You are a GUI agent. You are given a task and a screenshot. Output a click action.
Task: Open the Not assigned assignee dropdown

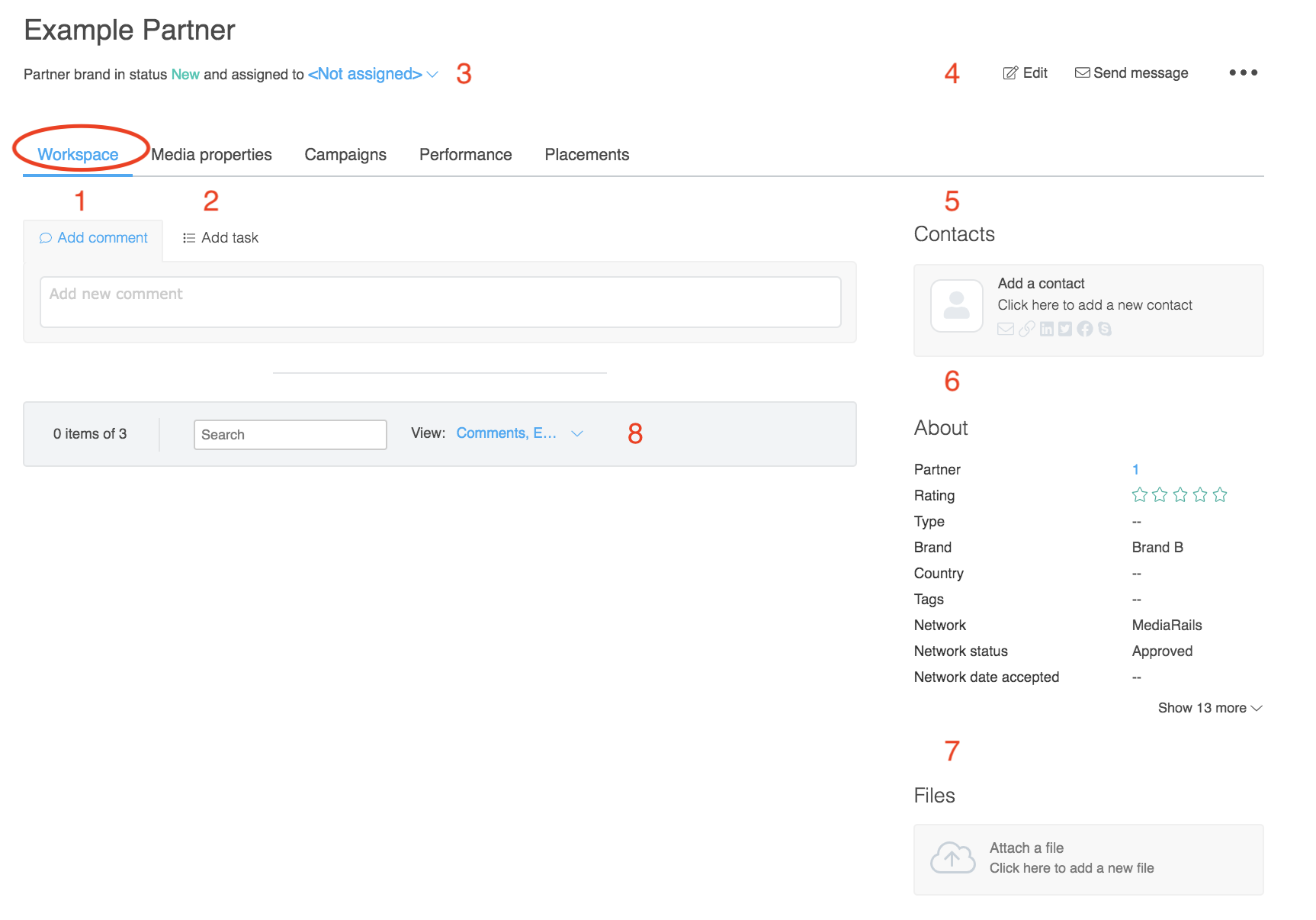point(373,74)
